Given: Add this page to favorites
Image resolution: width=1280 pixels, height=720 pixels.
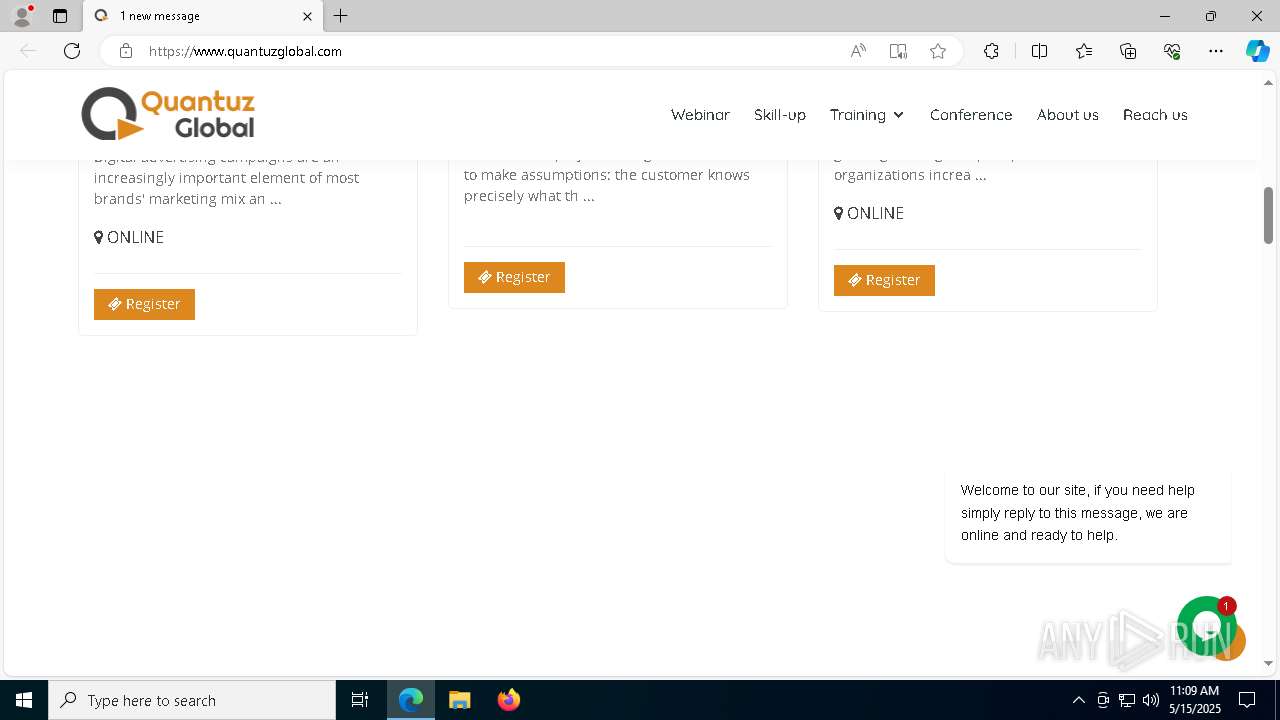Looking at the screenshot, I should (938, 51).
